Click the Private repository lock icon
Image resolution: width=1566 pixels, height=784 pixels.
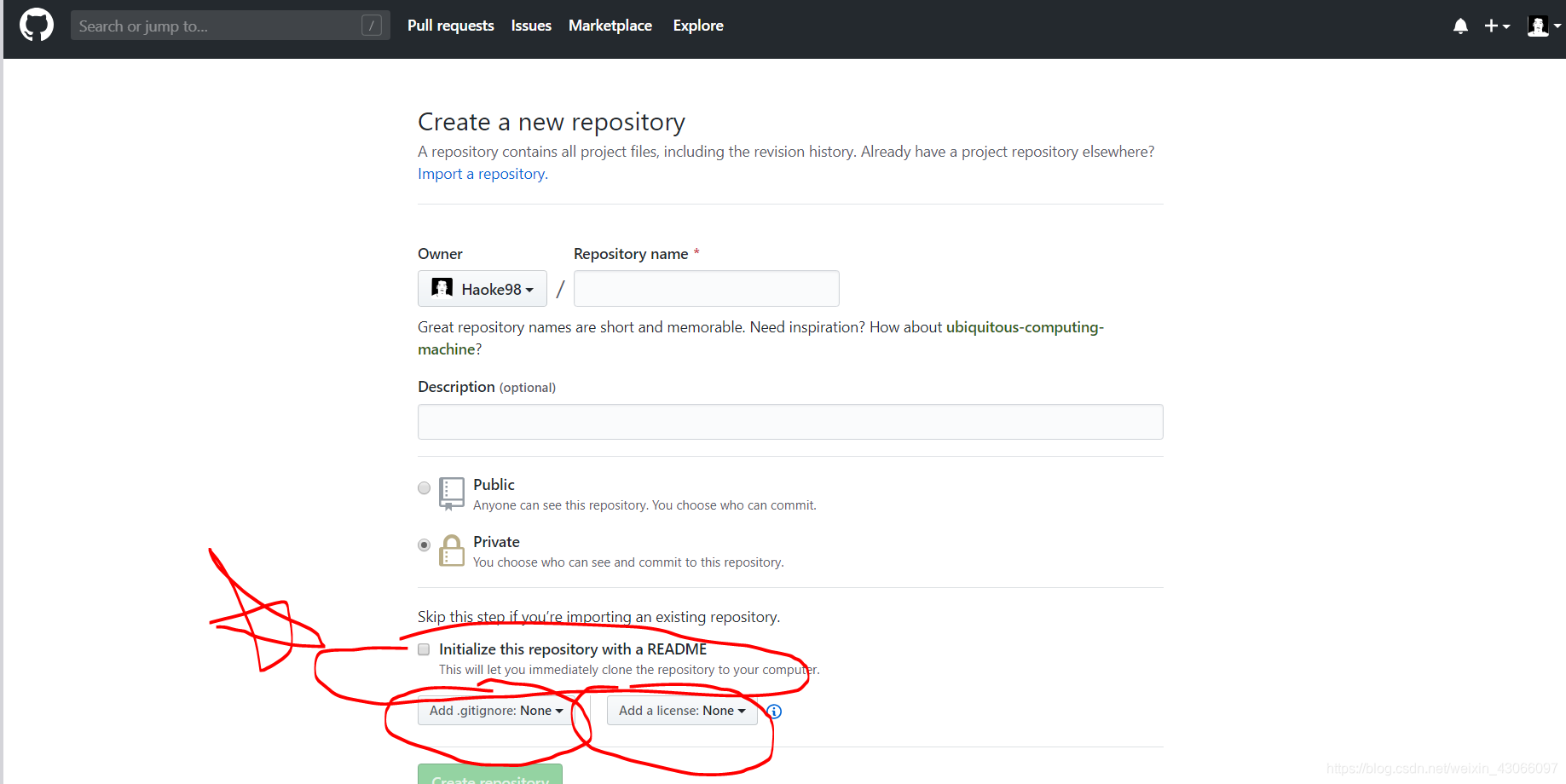[451, 551]
